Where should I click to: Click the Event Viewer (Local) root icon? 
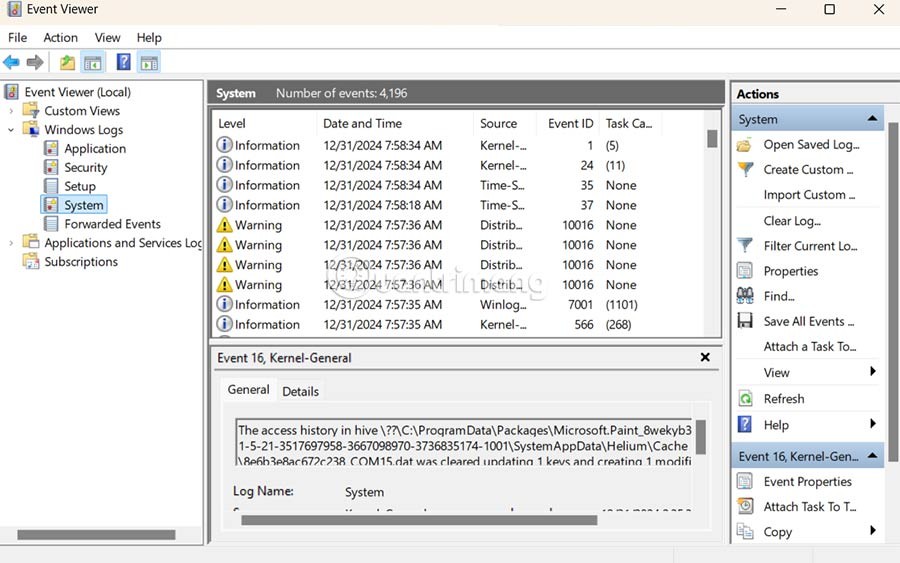[11, 91]
